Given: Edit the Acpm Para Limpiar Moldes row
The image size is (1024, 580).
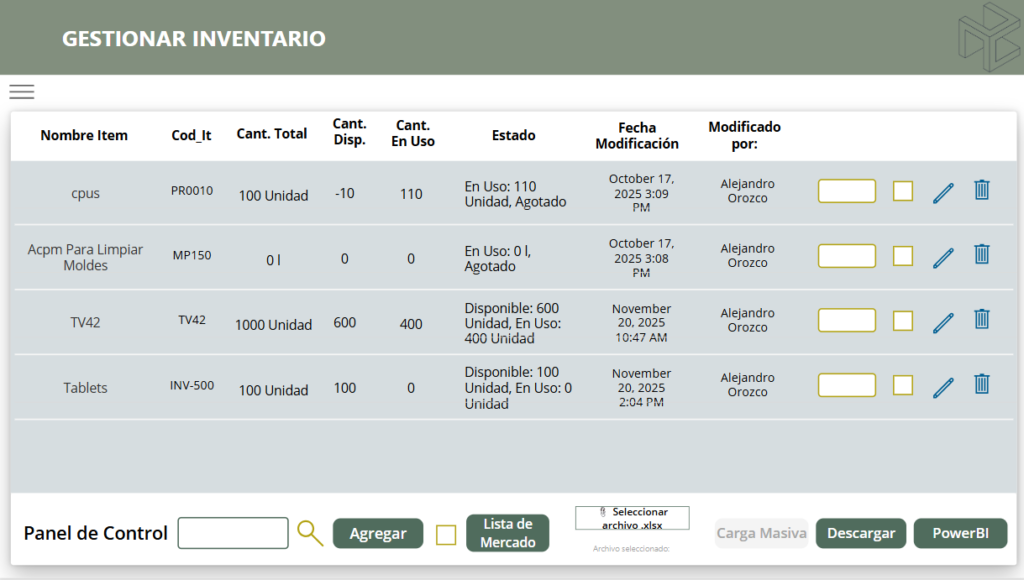Looking at the screenshot, I should 943,257.
